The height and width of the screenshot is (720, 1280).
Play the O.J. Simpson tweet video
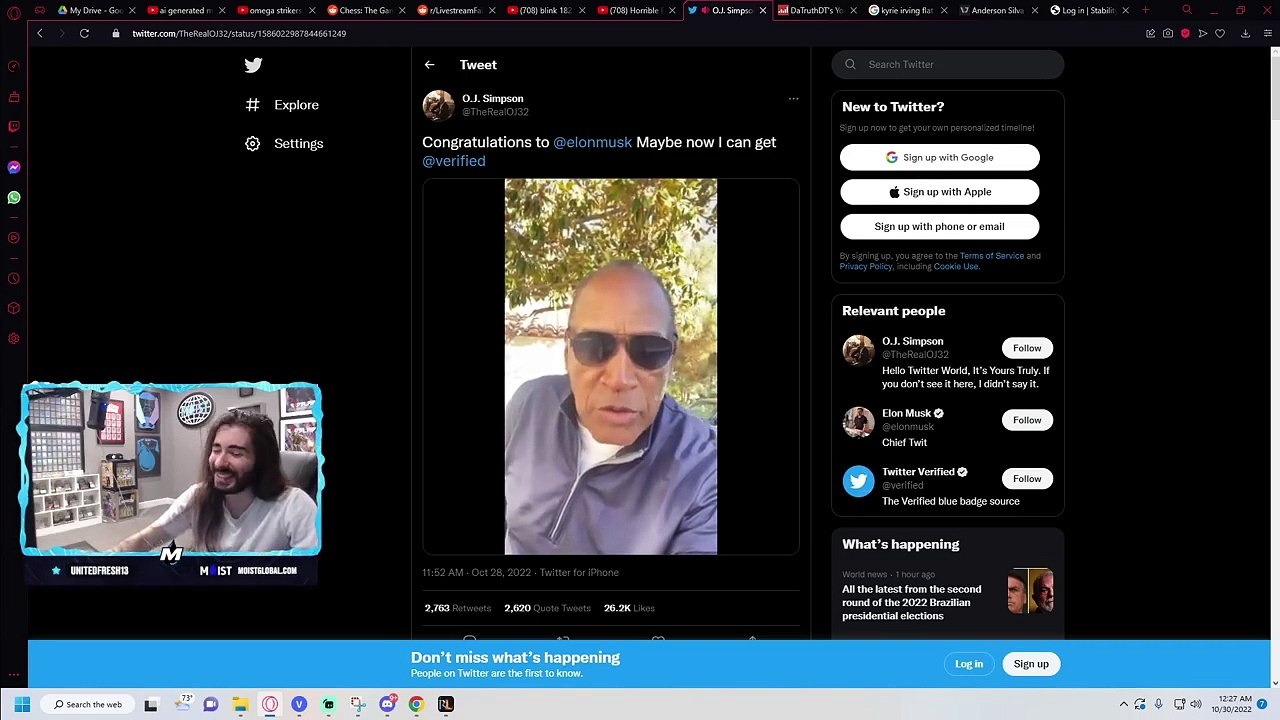click(611, 366)
